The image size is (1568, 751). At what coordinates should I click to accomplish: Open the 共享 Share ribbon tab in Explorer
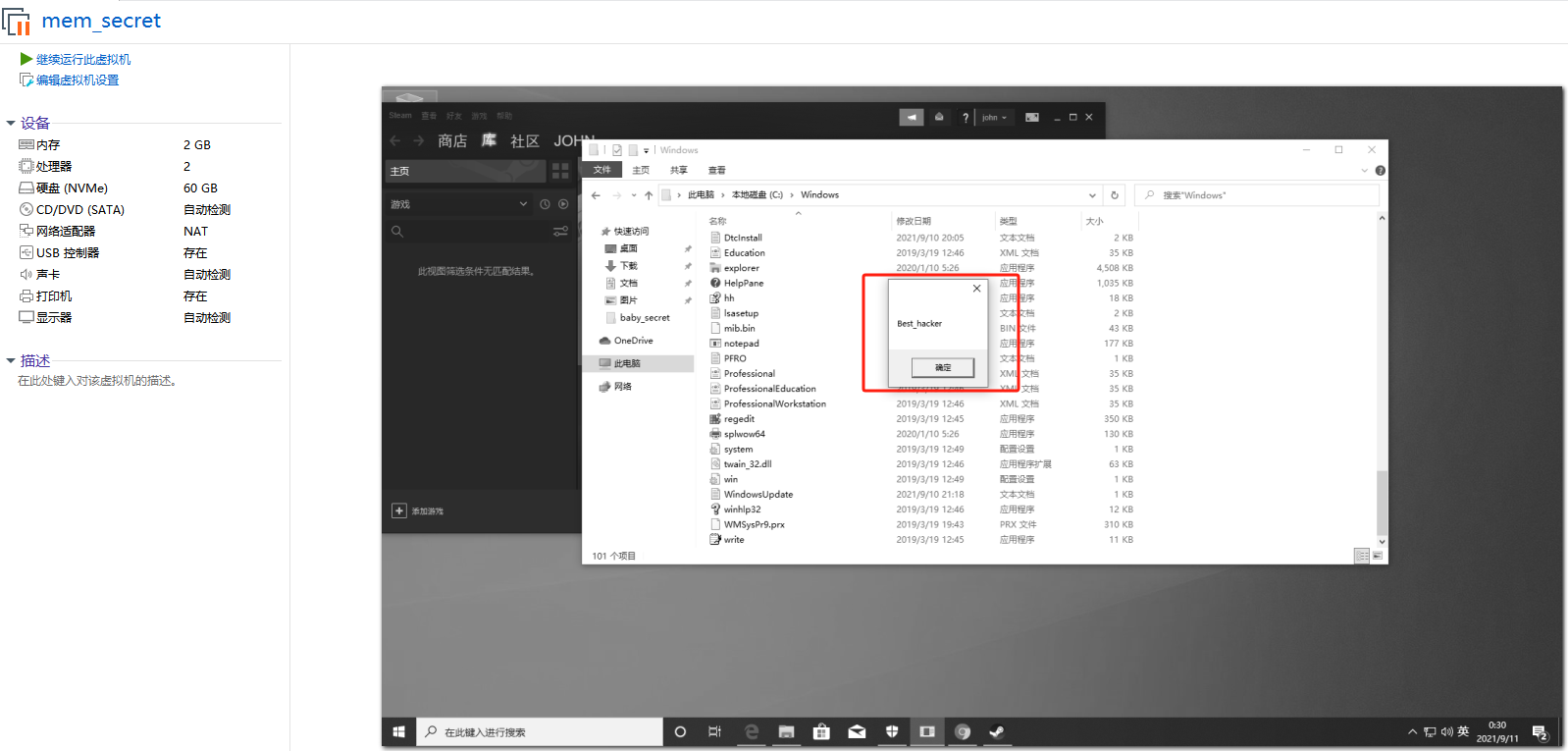678,170
